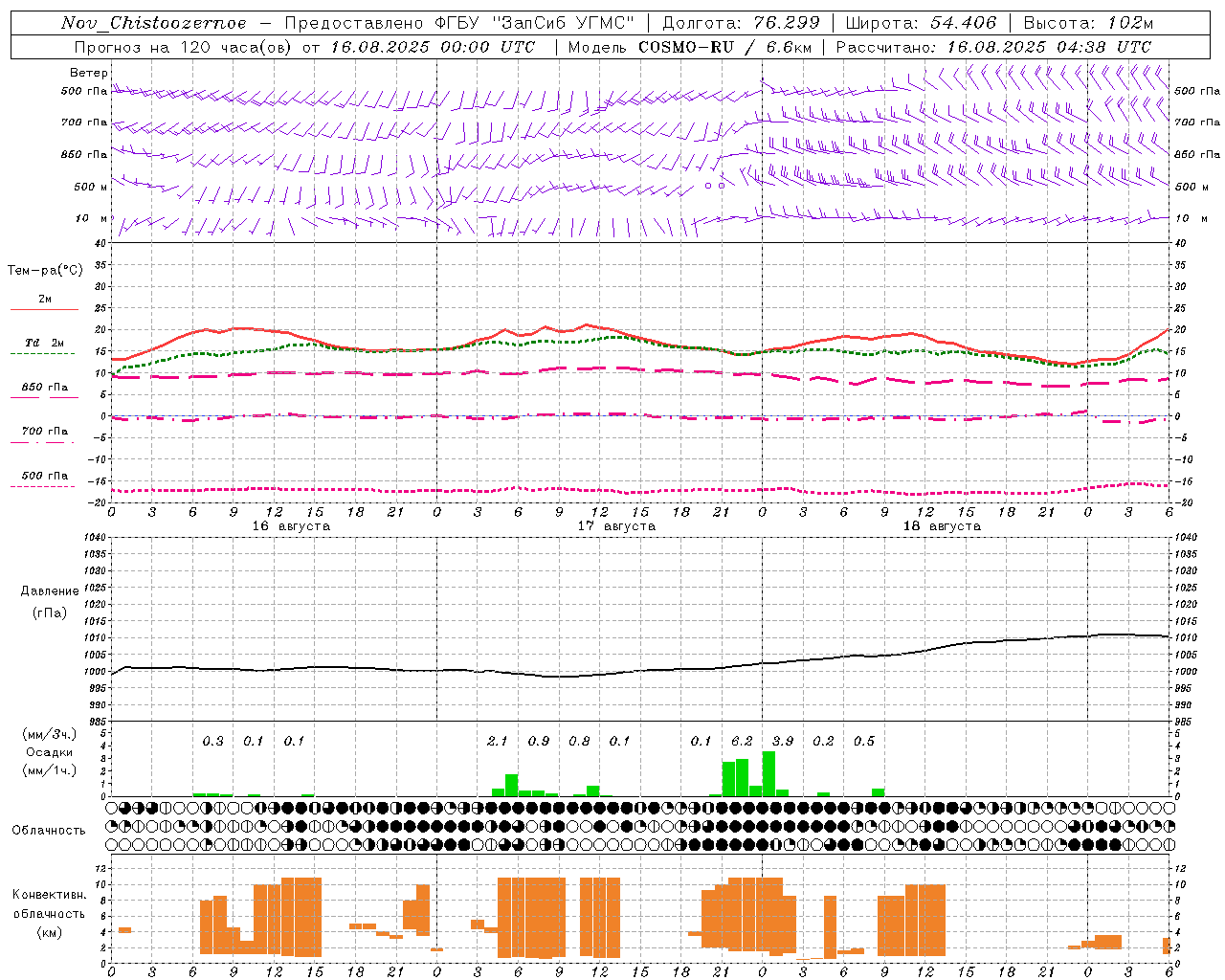Click the model resolution 6.6км

click(x=789, y=47)
